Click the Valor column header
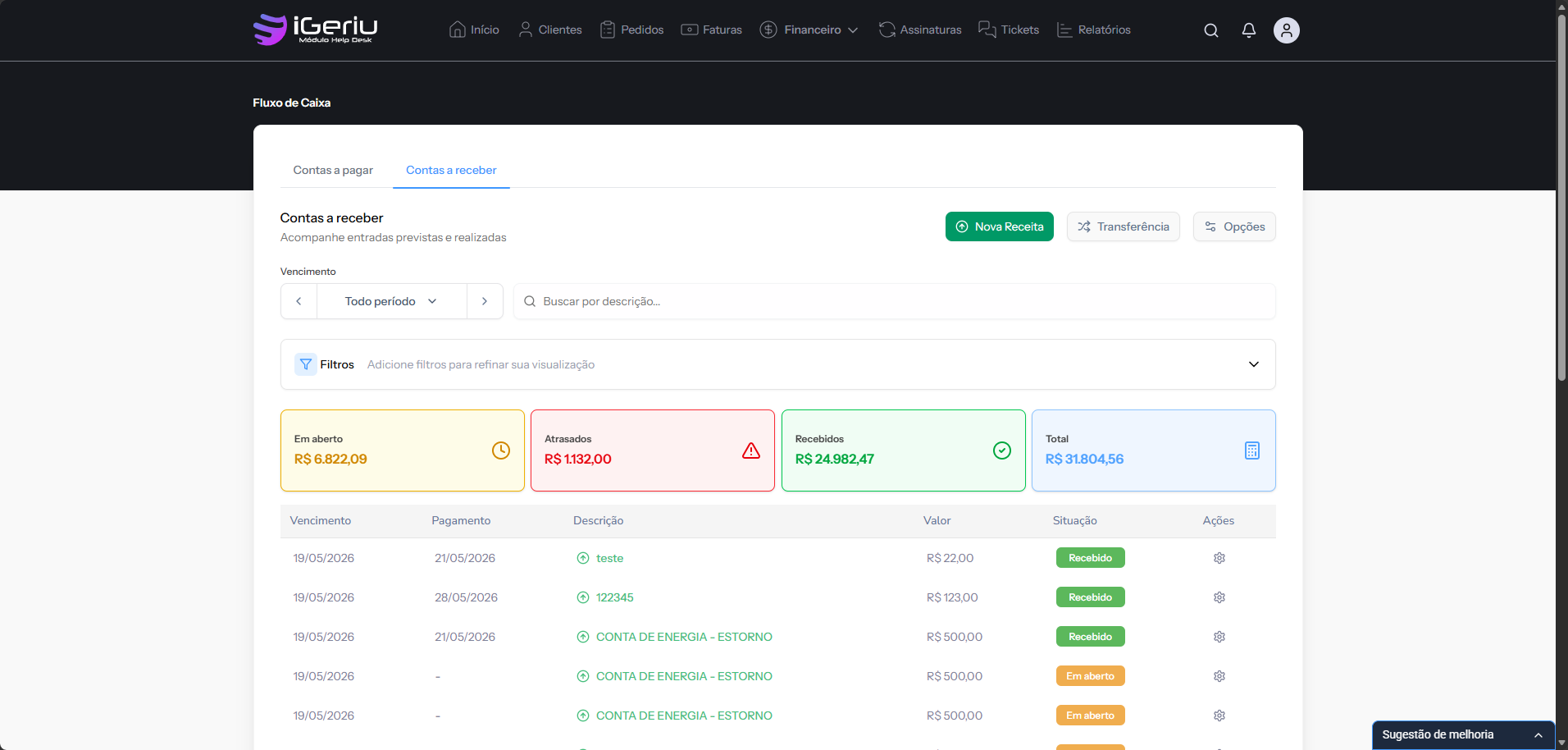This screenshot has width=1568, height=750. tap(937, 520)
